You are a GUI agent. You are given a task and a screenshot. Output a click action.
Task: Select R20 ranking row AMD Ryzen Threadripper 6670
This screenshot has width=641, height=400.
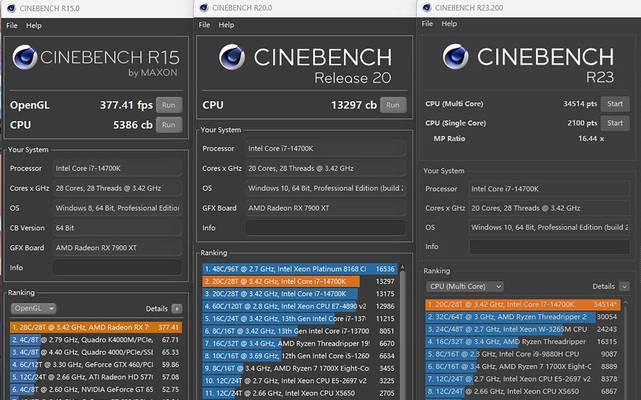[300, 344]
